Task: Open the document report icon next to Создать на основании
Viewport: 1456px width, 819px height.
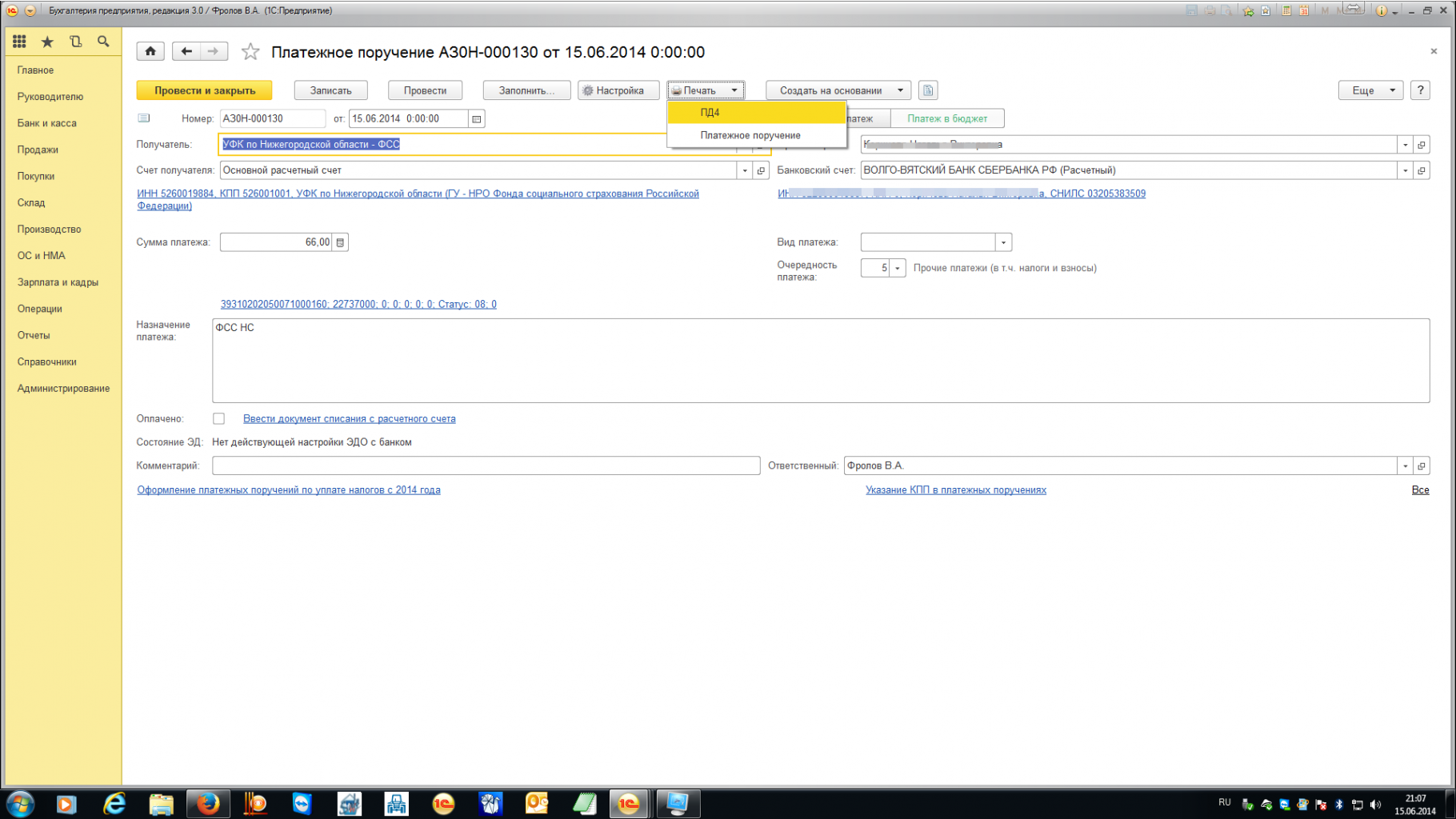Action: tap(928, 90)
